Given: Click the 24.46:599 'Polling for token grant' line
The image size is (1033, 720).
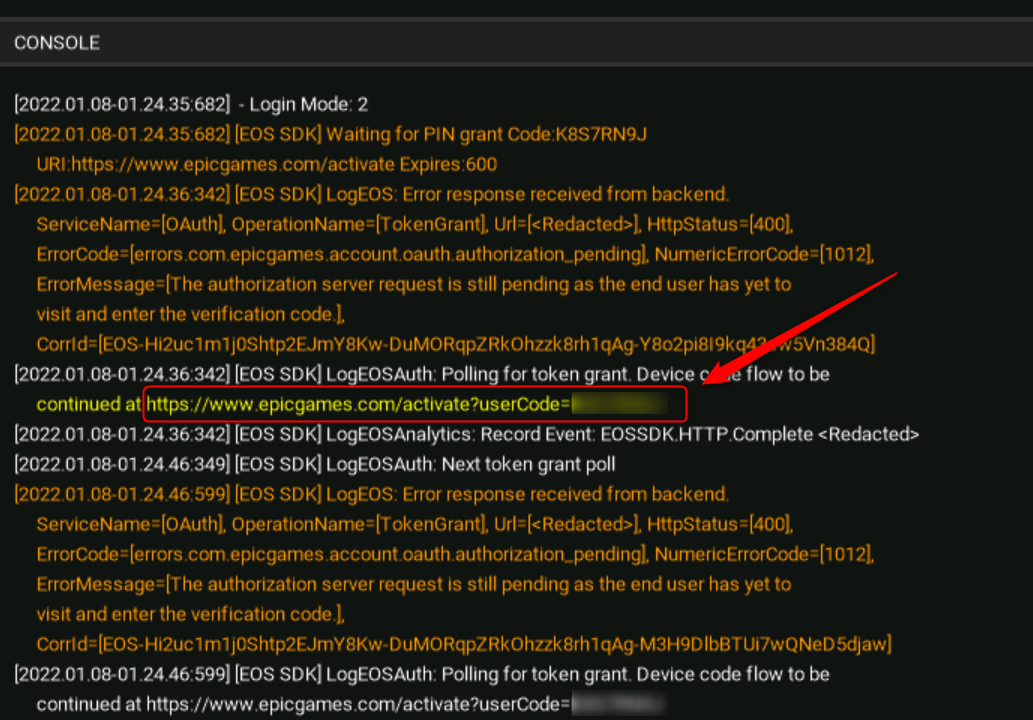Looking at the screenshot, I should tap(422, 674).
